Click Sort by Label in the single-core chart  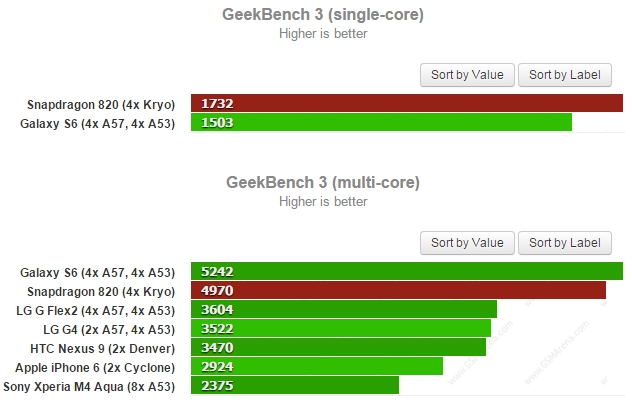[564, 75]
